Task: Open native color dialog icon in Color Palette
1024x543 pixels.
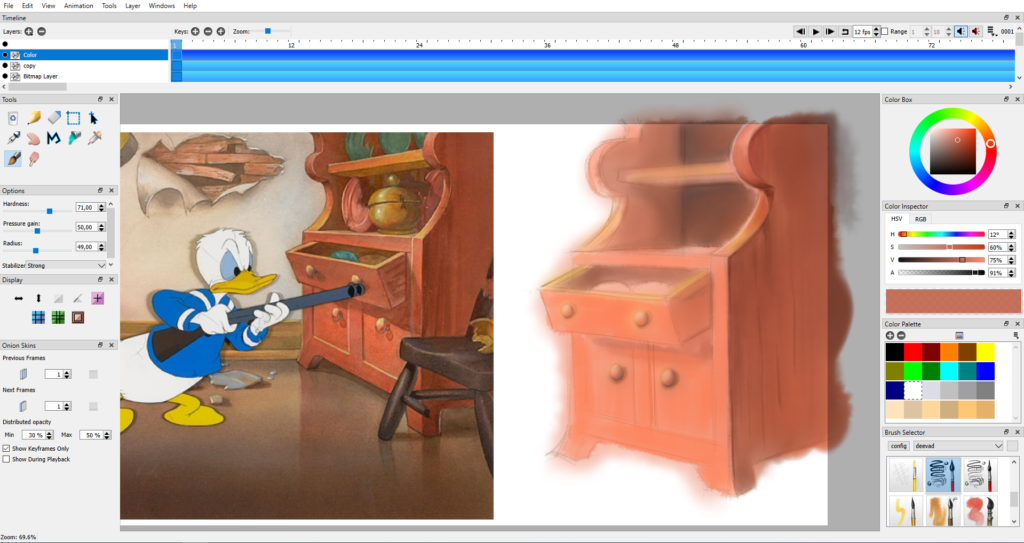Action: [959, 335]
